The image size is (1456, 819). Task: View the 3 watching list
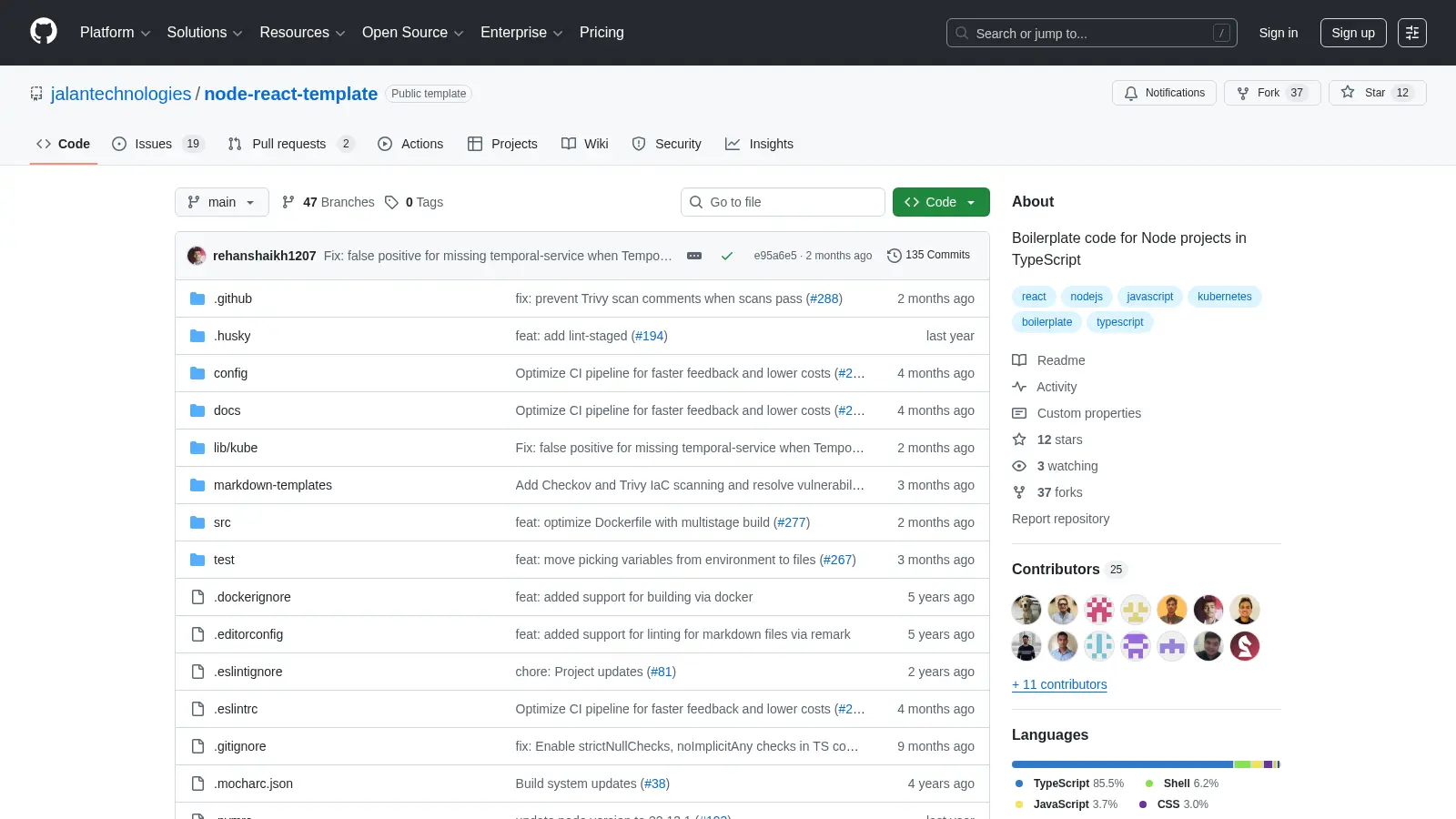(1056, 466)
